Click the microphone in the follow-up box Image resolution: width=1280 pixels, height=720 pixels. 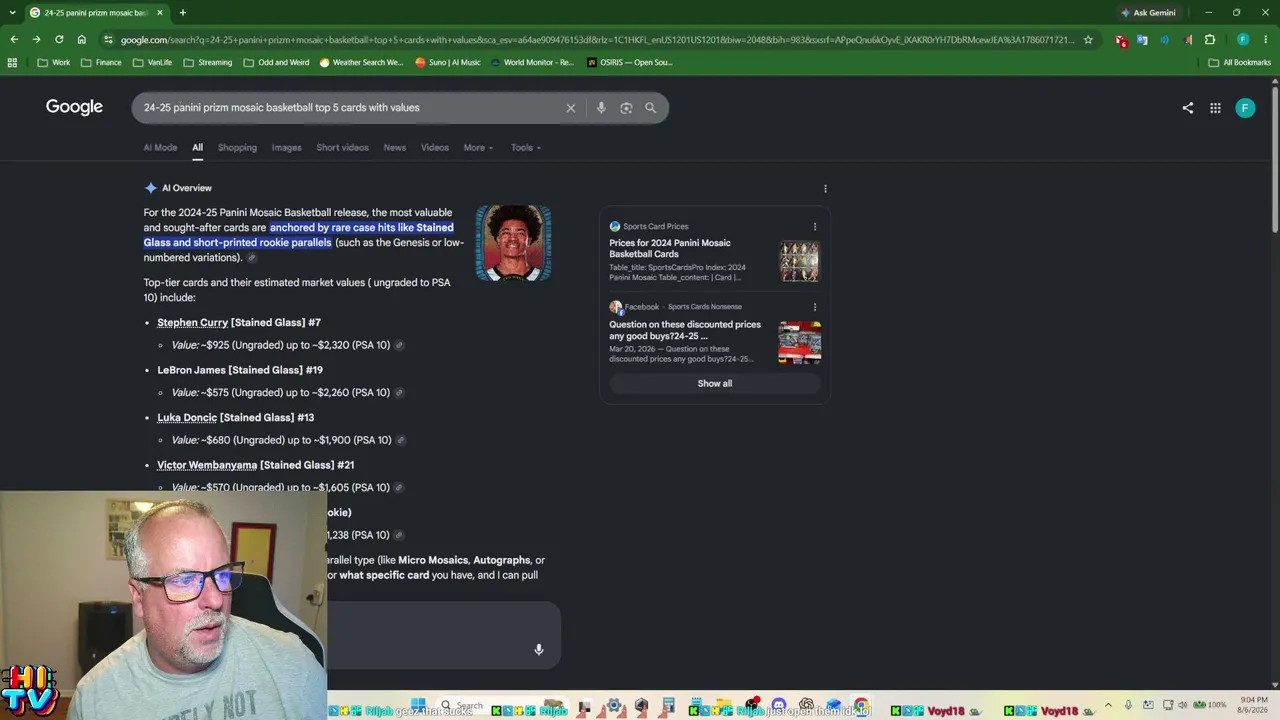click(x=538, y=650)
